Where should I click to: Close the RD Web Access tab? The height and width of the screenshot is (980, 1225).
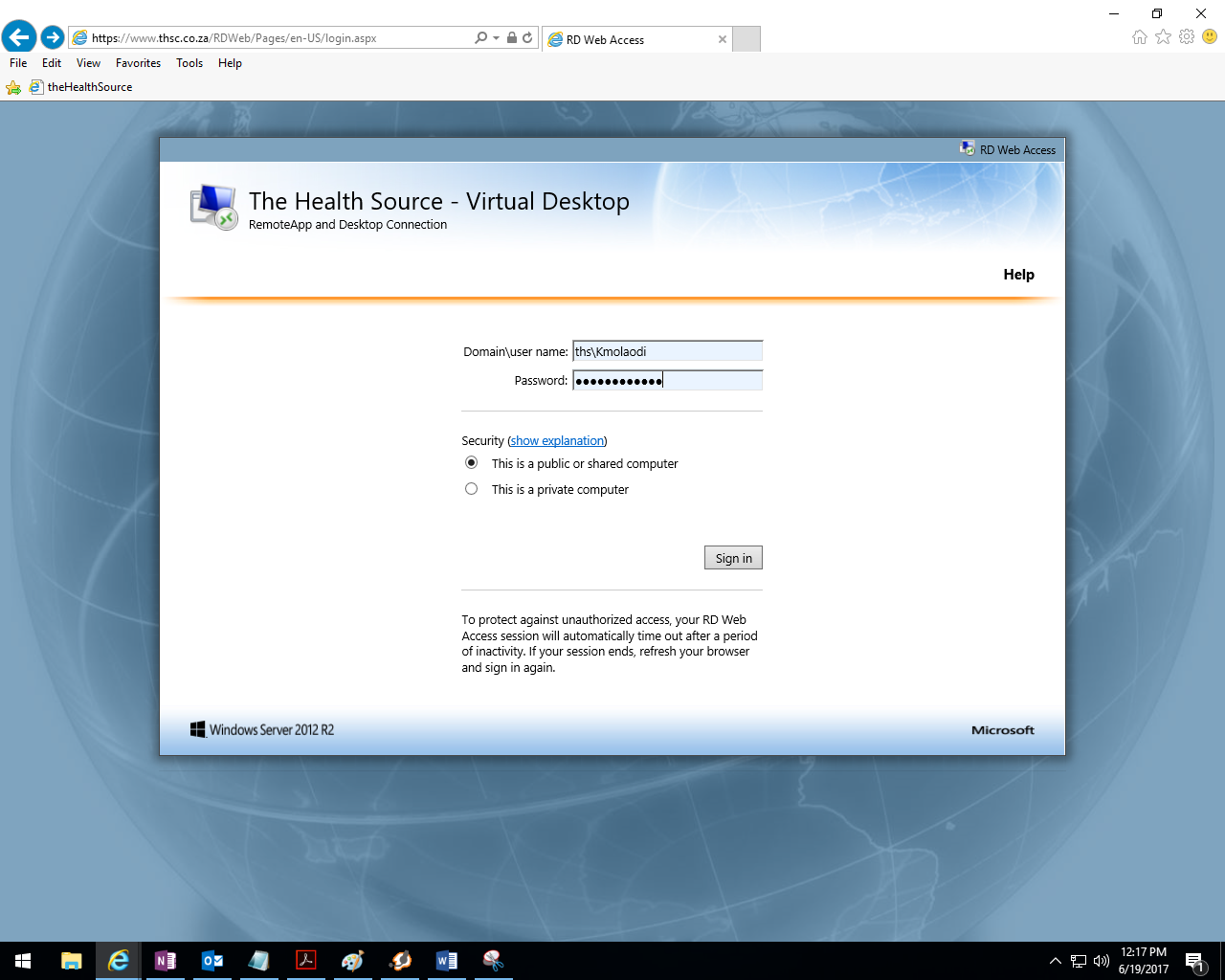(x=723, y=39)
